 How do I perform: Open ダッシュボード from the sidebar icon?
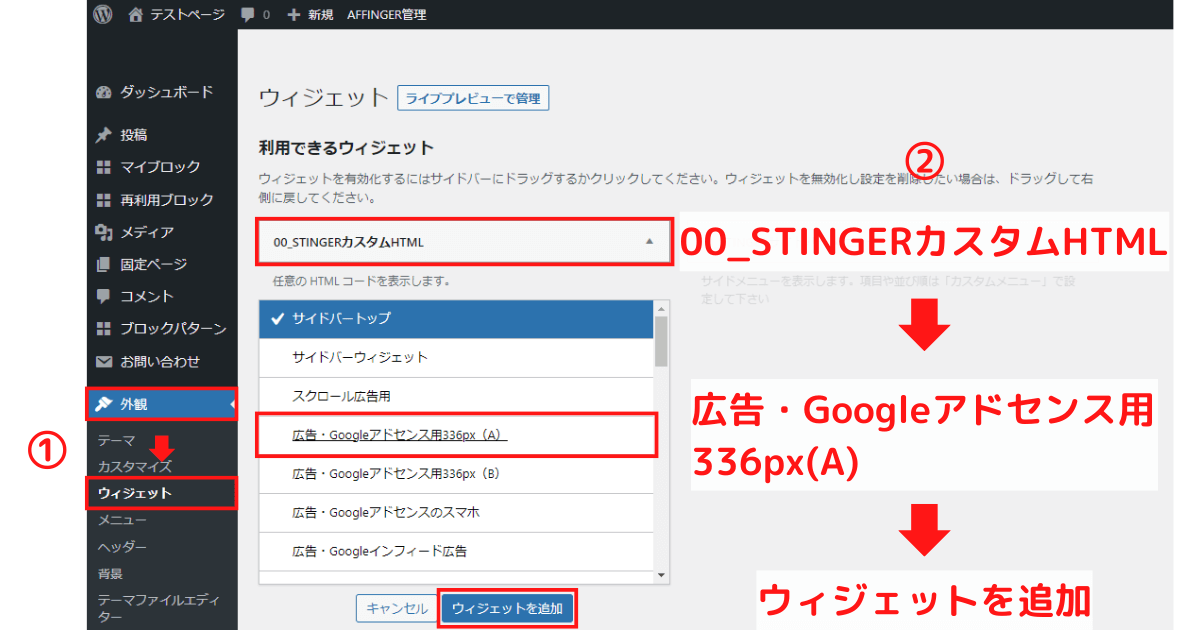105,92
